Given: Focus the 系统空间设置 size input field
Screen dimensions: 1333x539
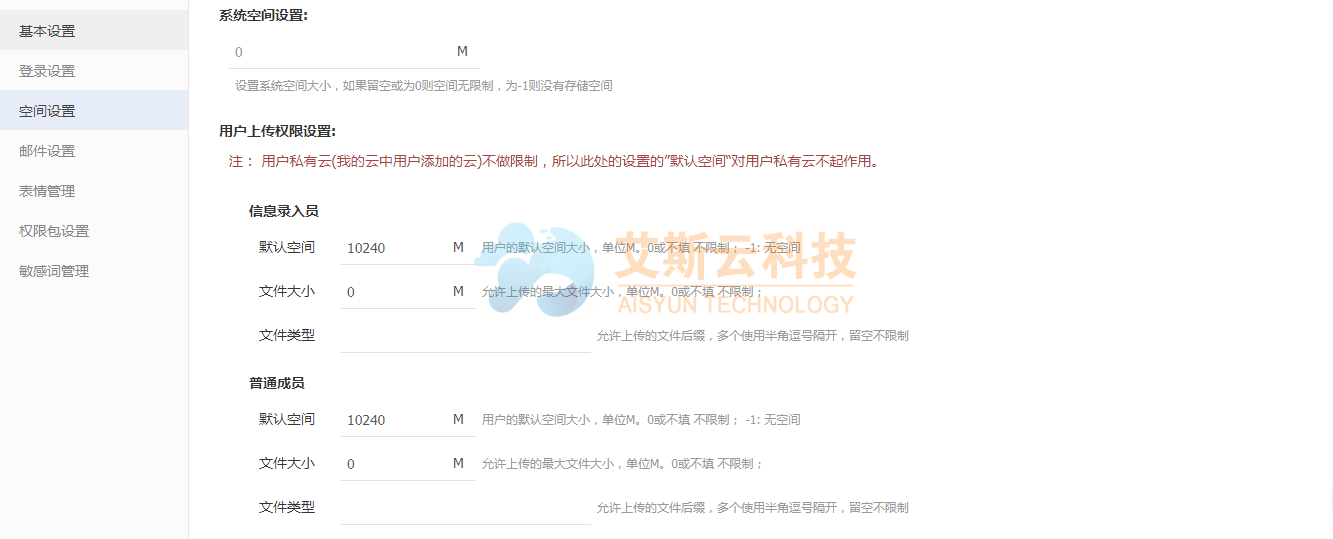Looking at the screenshot, I should (x=340, y=52).
